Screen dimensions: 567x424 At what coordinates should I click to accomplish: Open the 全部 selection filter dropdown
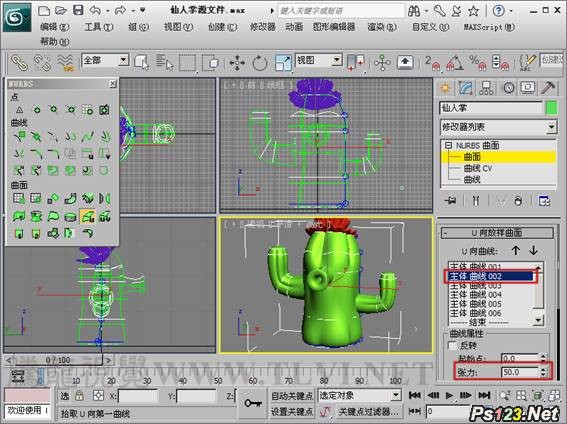pos(105,60)
